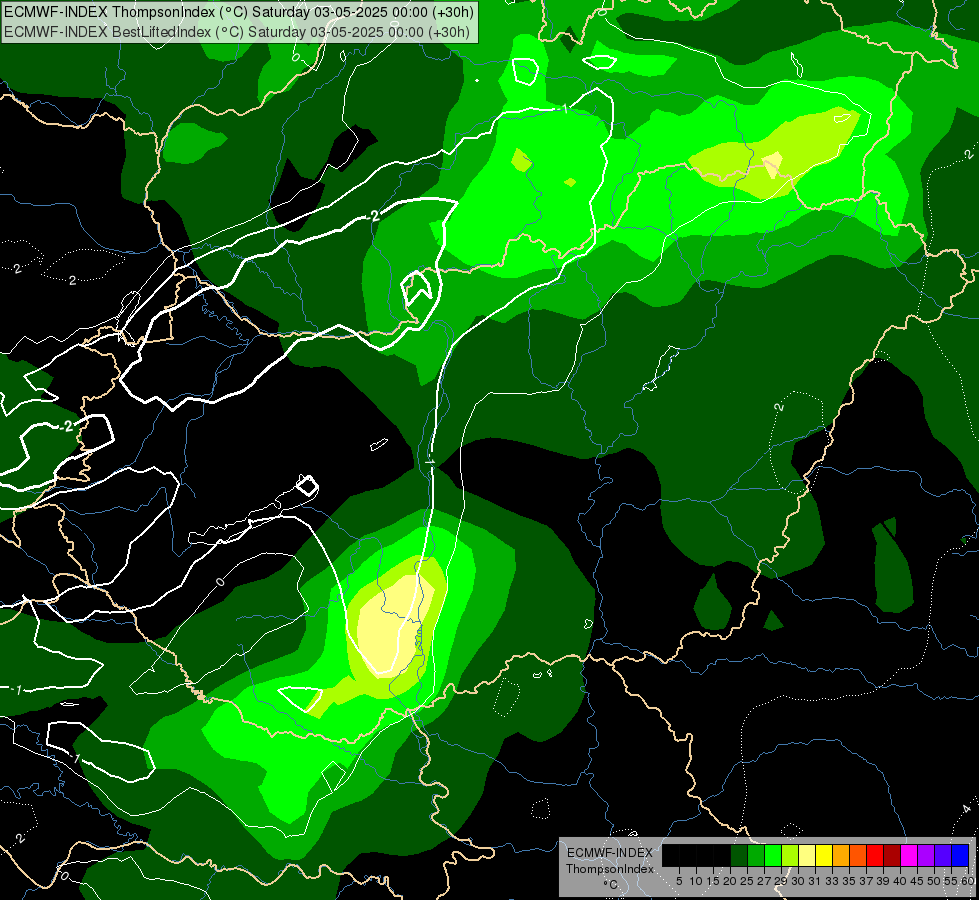This screenshot has height=900, width=979.
Task: Select the BestLiftedIndex title line at top
Action: [x=237, y=32]
